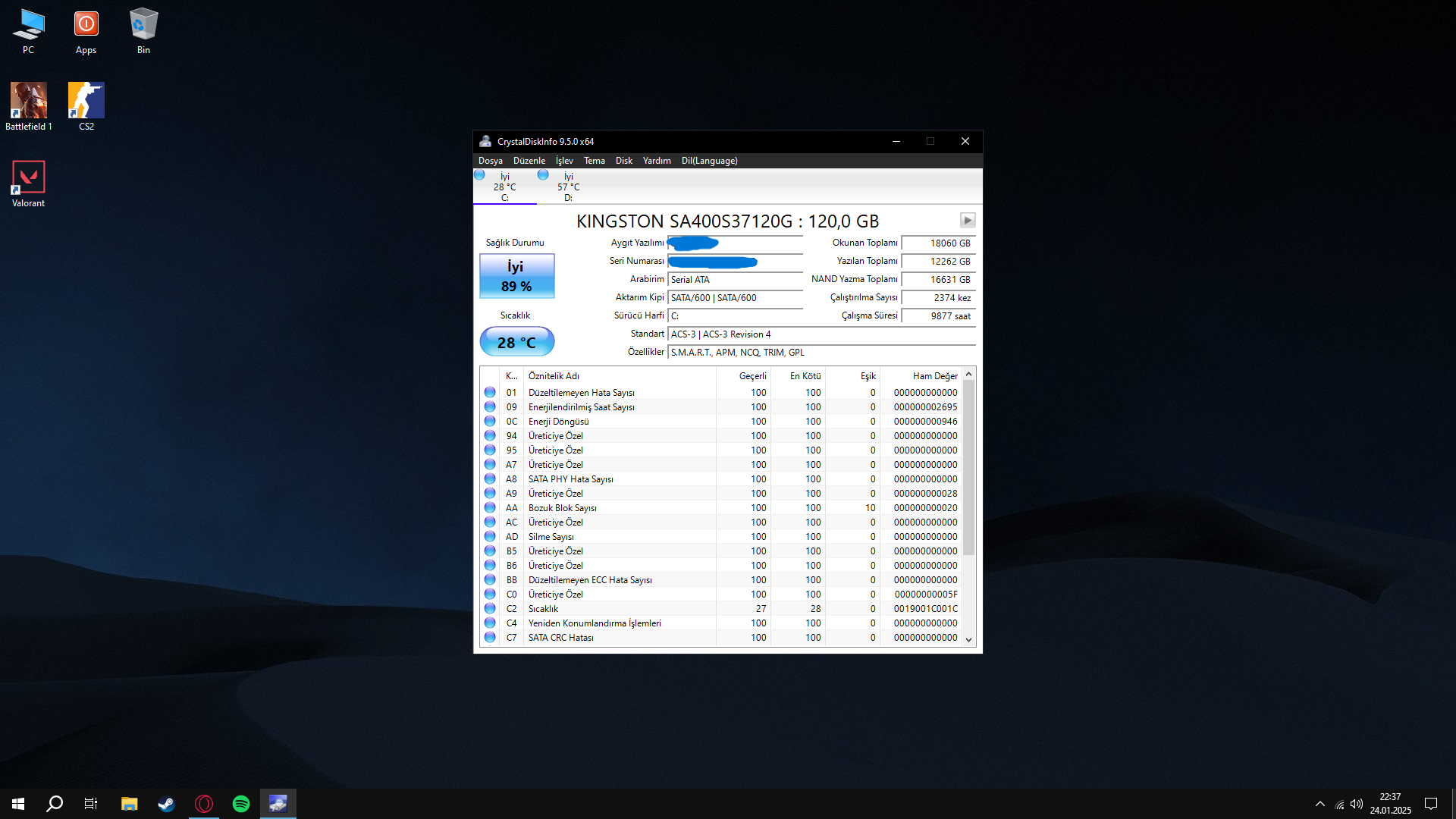
Task: Click the 28 °C temperature button
Action: pos(516,342)
